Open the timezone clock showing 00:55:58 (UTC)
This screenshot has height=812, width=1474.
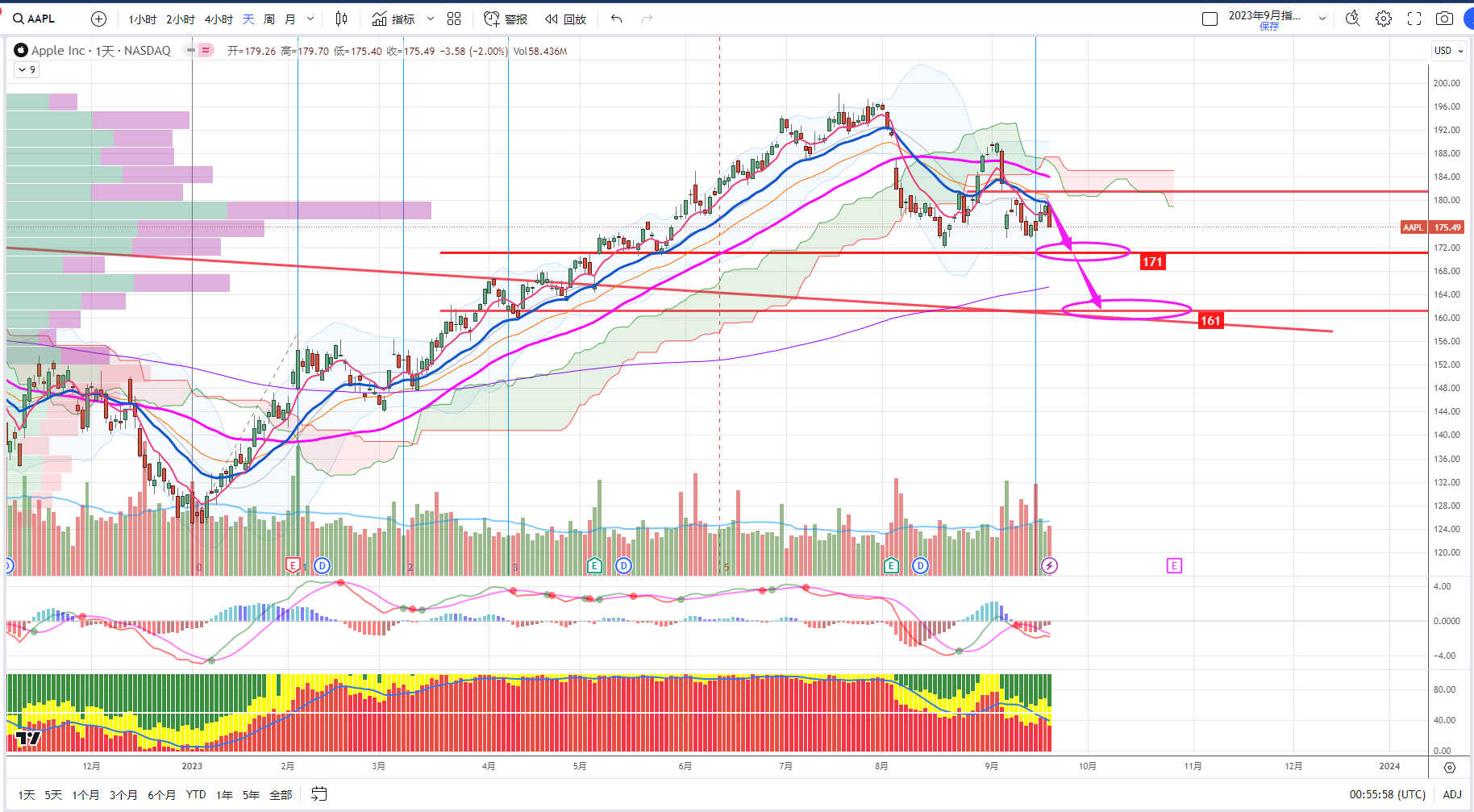point(1388,794)
